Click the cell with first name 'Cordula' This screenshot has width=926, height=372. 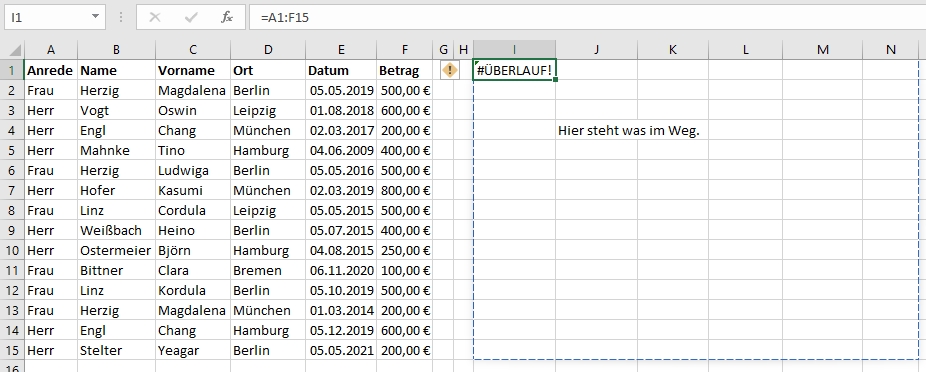tap(193, 210)
